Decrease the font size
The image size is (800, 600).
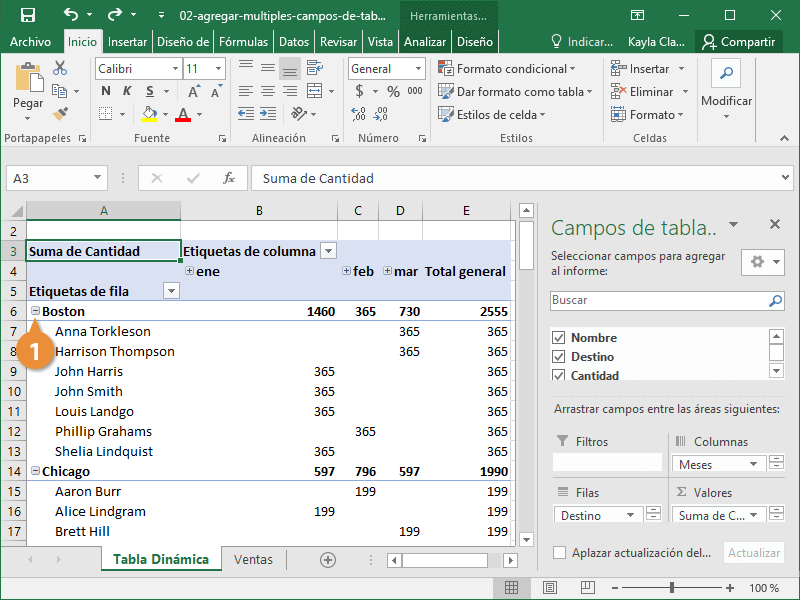pos(216,92)
